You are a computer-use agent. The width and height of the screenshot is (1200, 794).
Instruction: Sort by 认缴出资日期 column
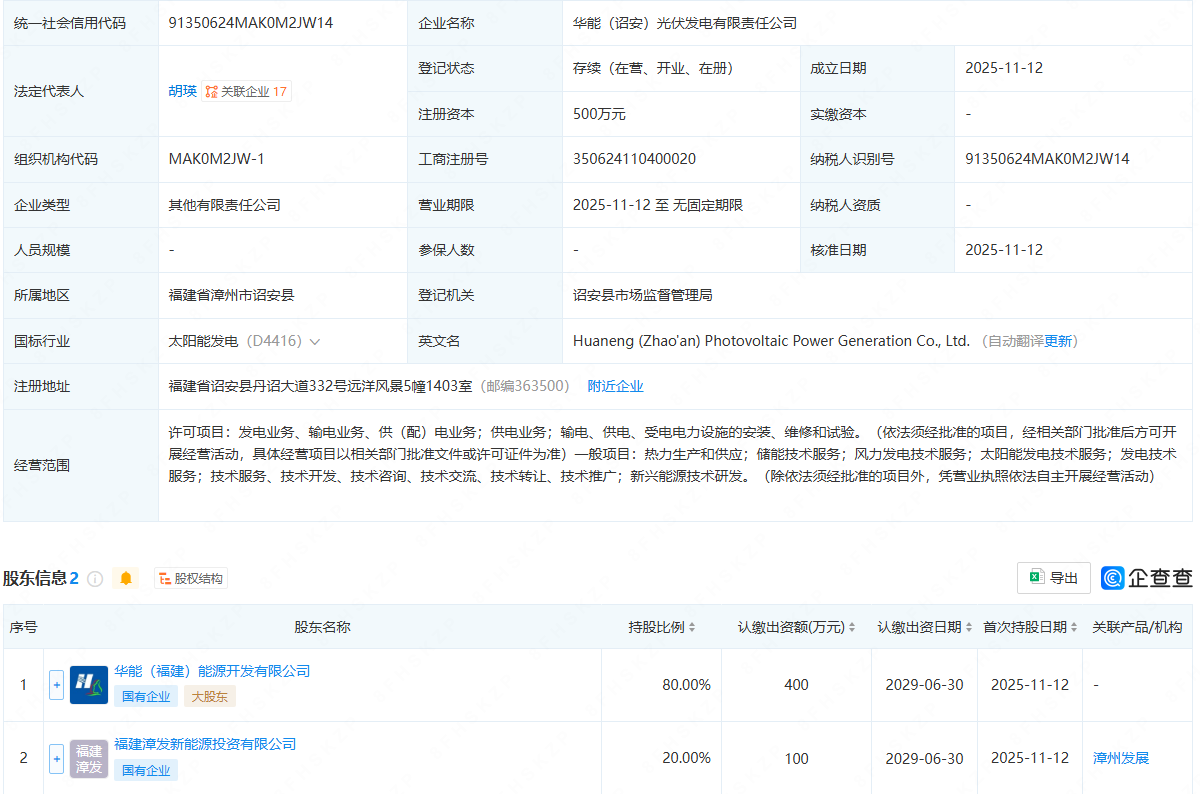pyautogui.click(x=968, y=628)
